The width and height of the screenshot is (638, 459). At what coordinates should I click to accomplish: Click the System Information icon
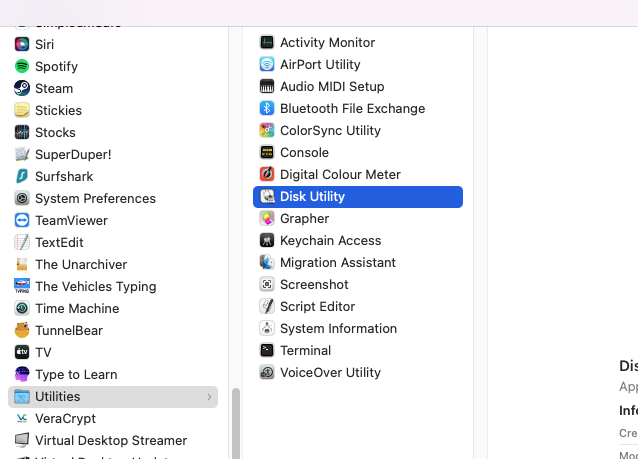pyautogui.click(x=267, y=328)
